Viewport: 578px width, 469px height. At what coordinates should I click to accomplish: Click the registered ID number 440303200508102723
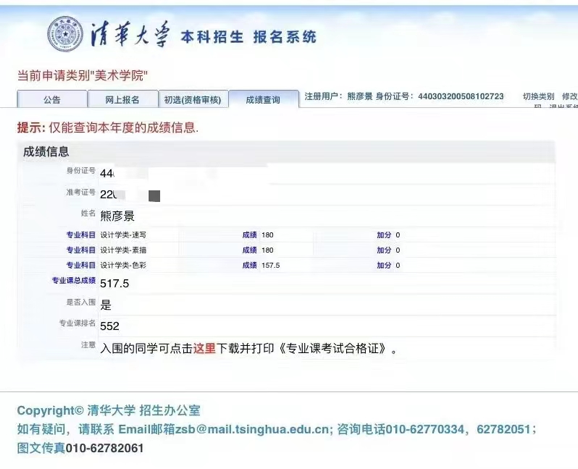(460, 96)
